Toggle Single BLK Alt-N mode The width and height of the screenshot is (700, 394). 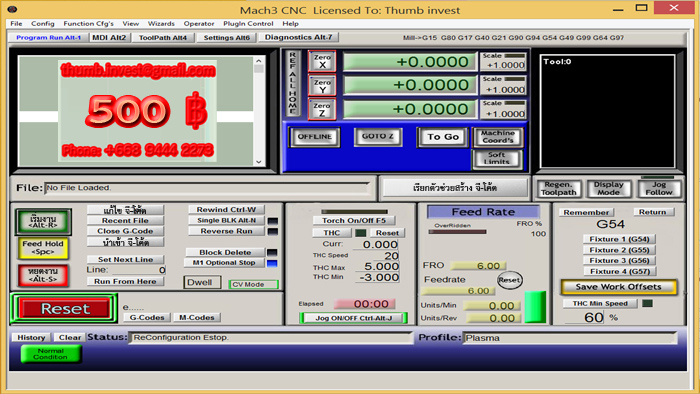(226, 220)
